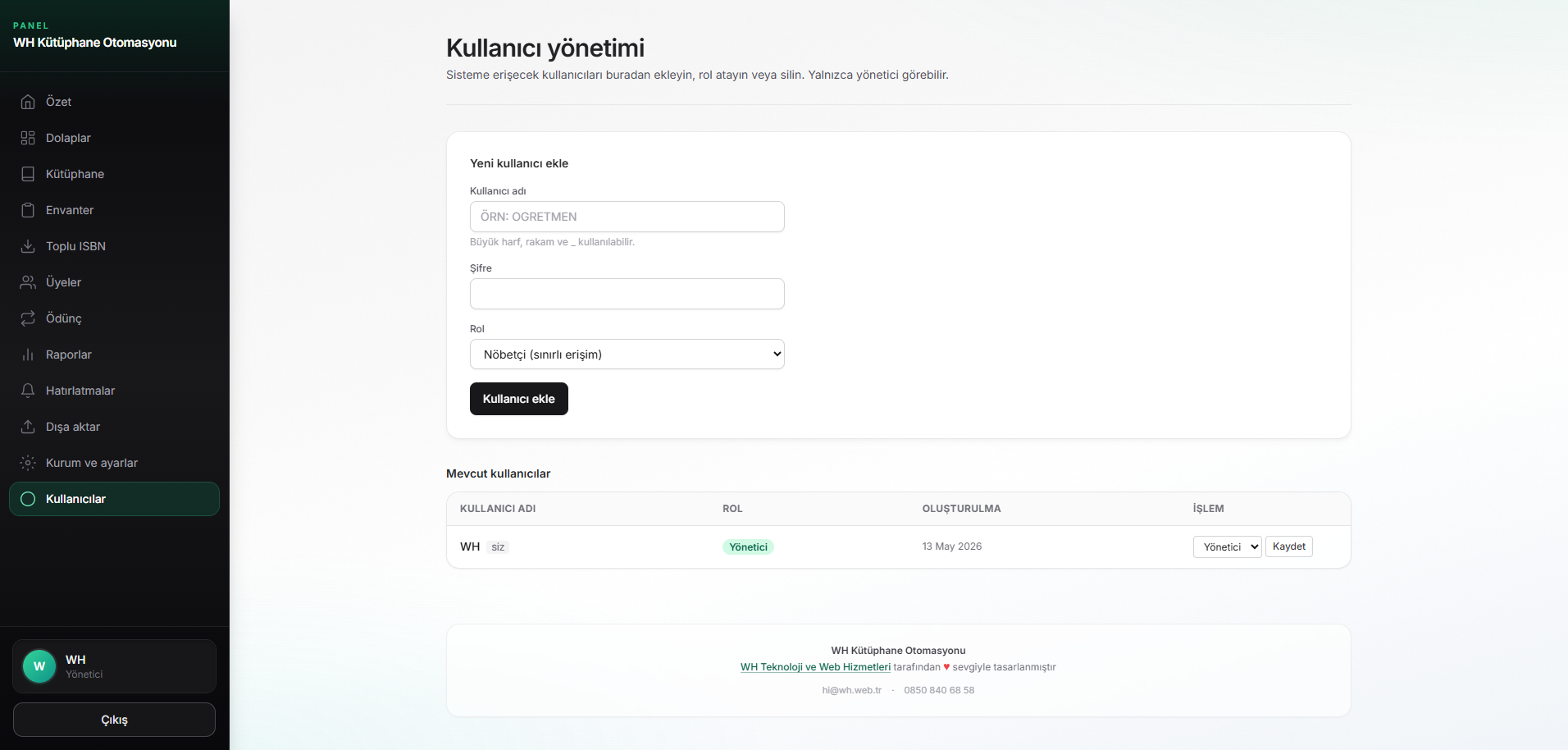Click the Envanter clipboard icon

click(28, 210)
